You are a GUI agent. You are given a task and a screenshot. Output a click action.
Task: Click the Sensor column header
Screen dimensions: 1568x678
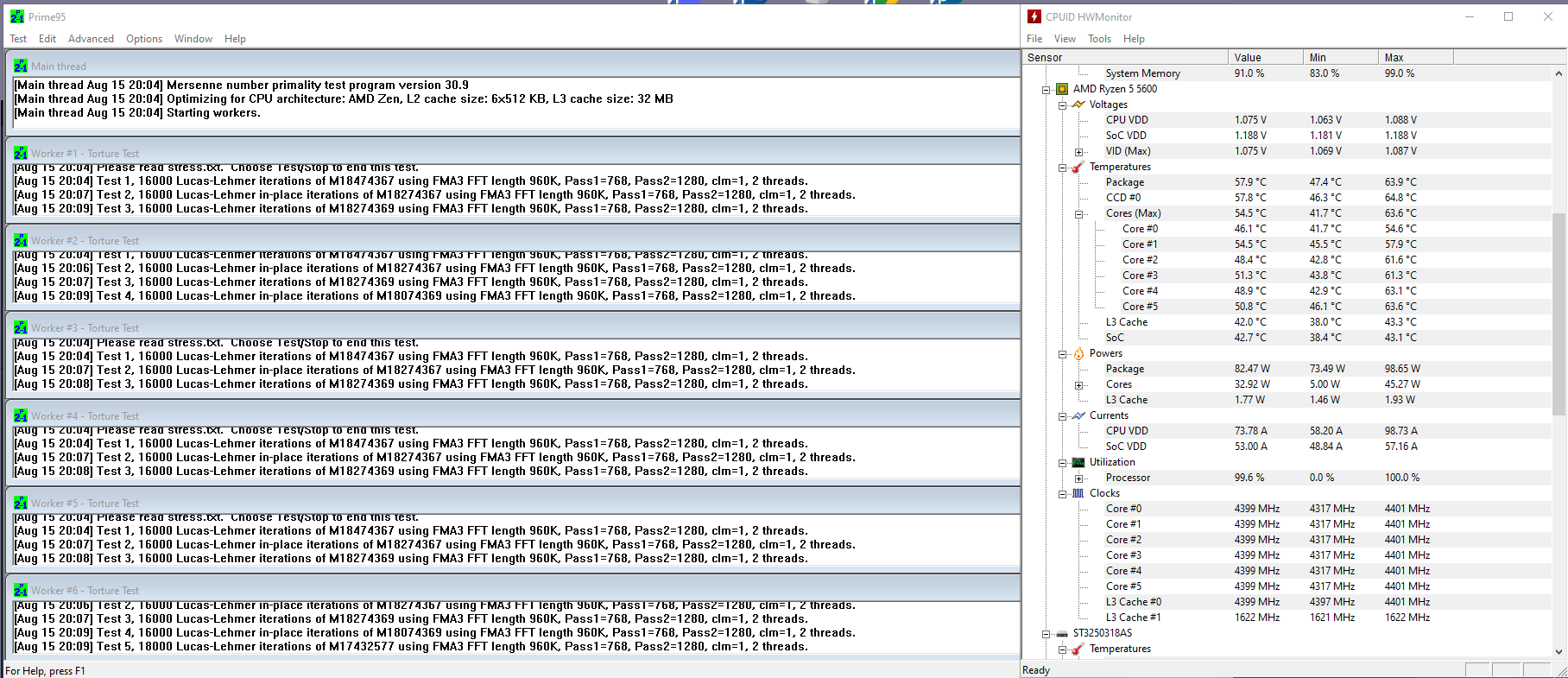tap(1125, 57)
